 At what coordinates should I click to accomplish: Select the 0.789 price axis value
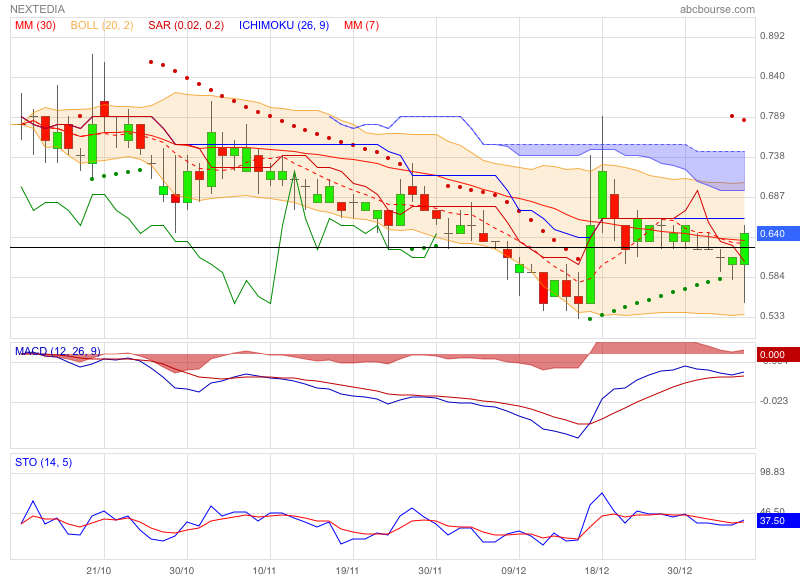(772, 116)
